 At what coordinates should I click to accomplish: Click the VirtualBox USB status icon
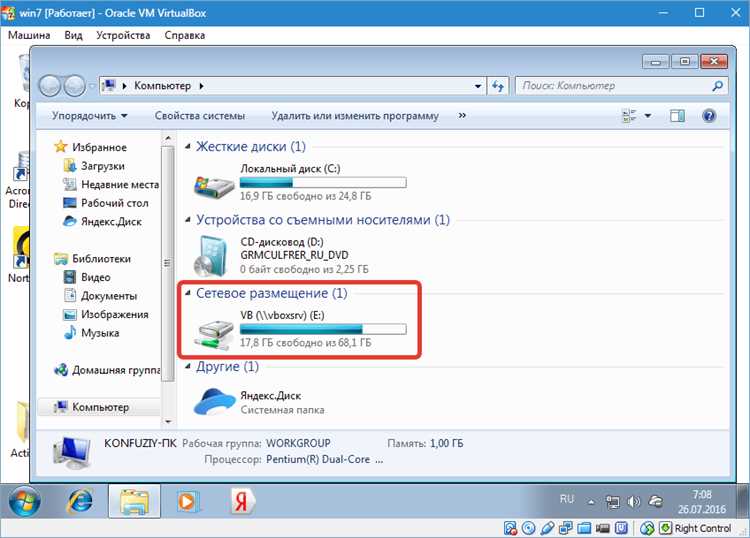(x=547, y=528)
